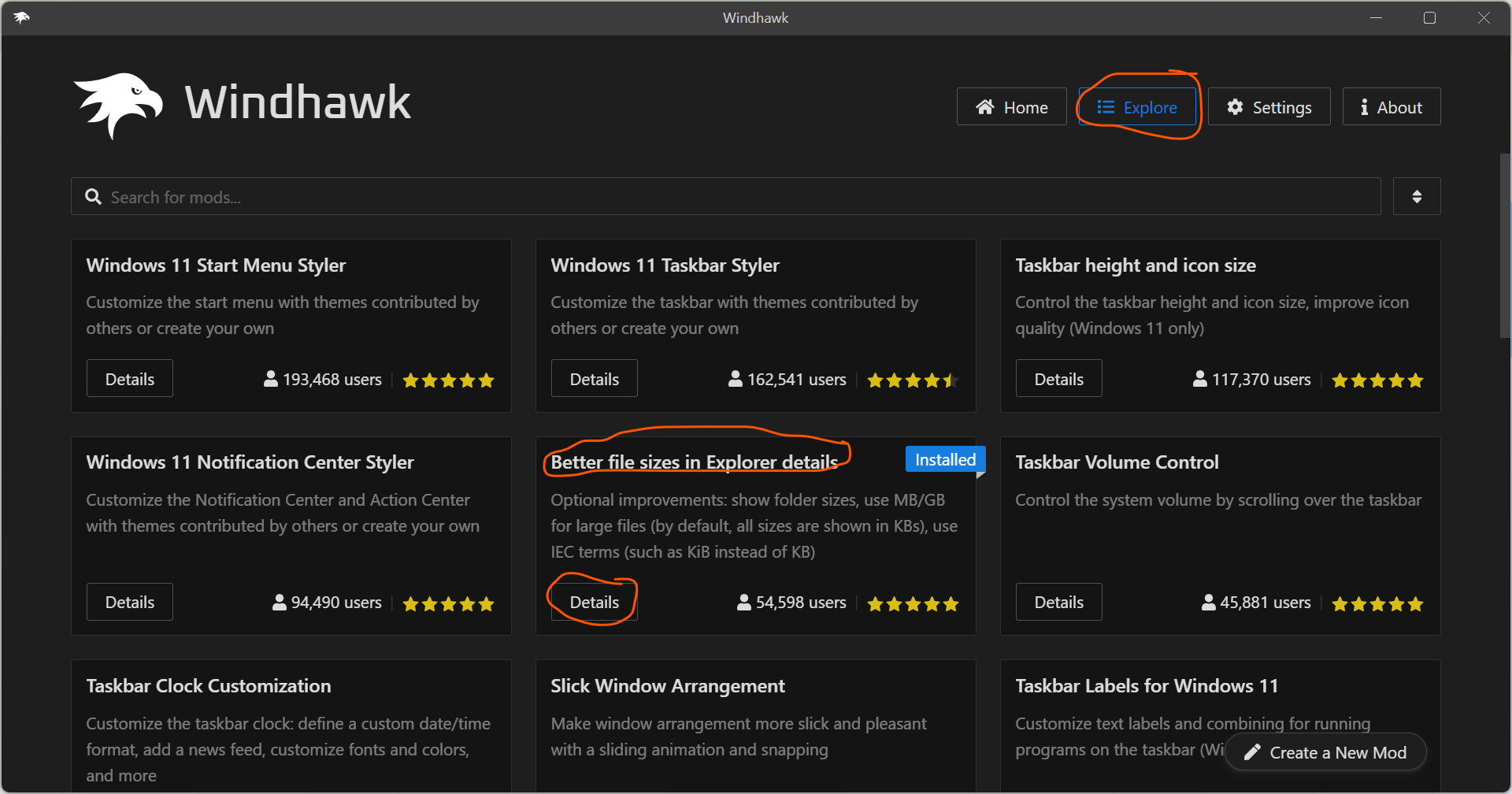The image size is (1512, 794).
Task: Click star rating of Taskbar height and icon size
Action: pyautogui.click(x=1377, y=380)
